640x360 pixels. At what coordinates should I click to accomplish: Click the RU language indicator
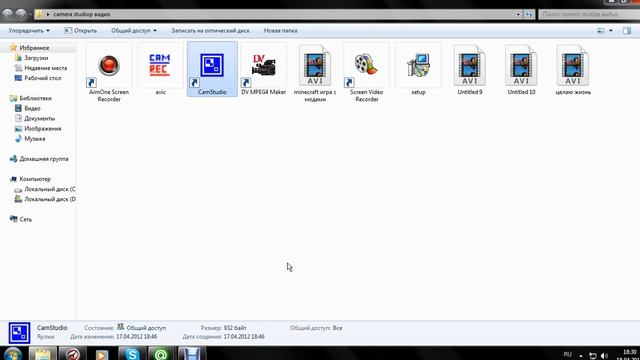(567, 354)
